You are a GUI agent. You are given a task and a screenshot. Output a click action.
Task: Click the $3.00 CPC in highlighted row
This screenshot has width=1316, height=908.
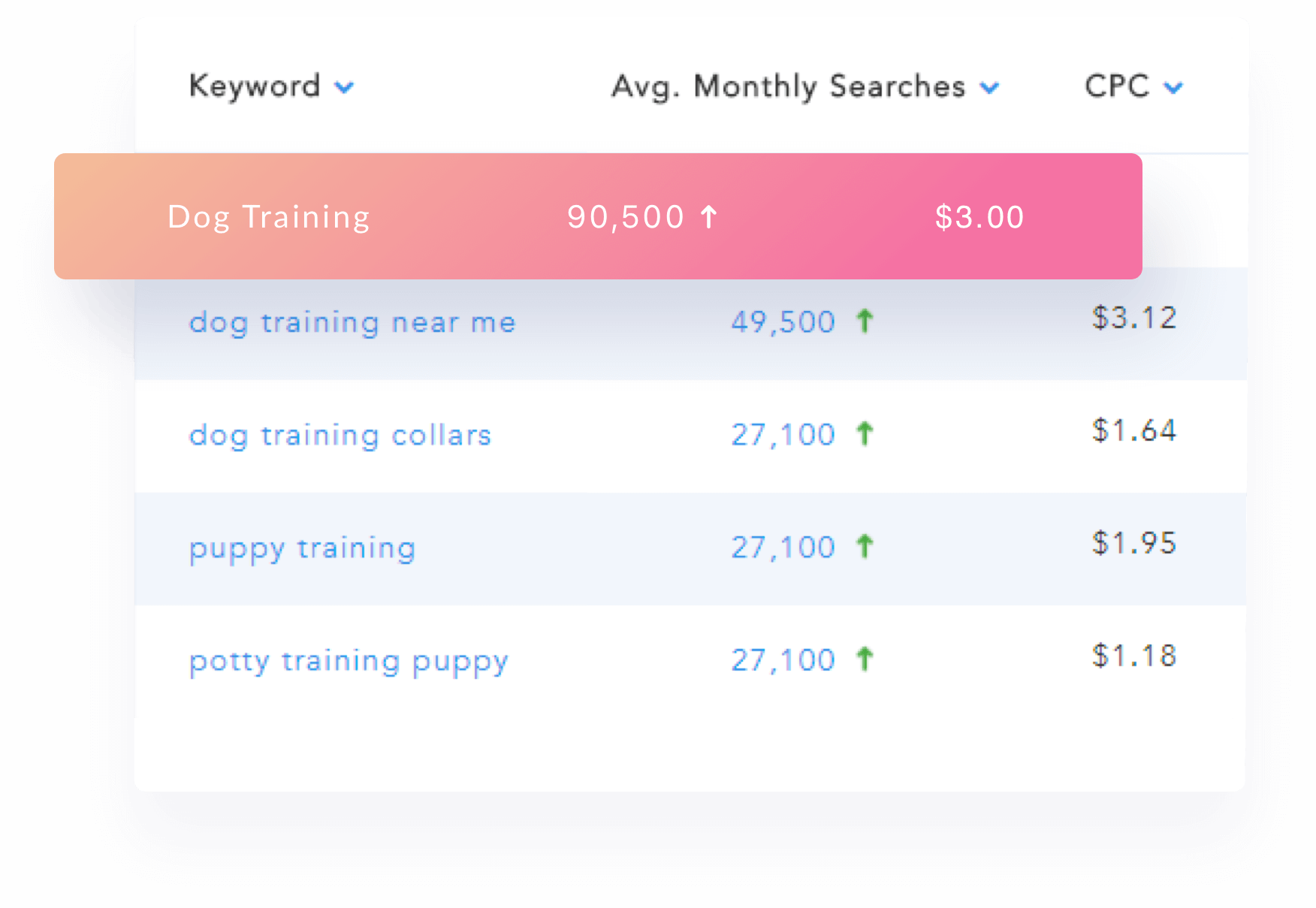tap(979, 217)
